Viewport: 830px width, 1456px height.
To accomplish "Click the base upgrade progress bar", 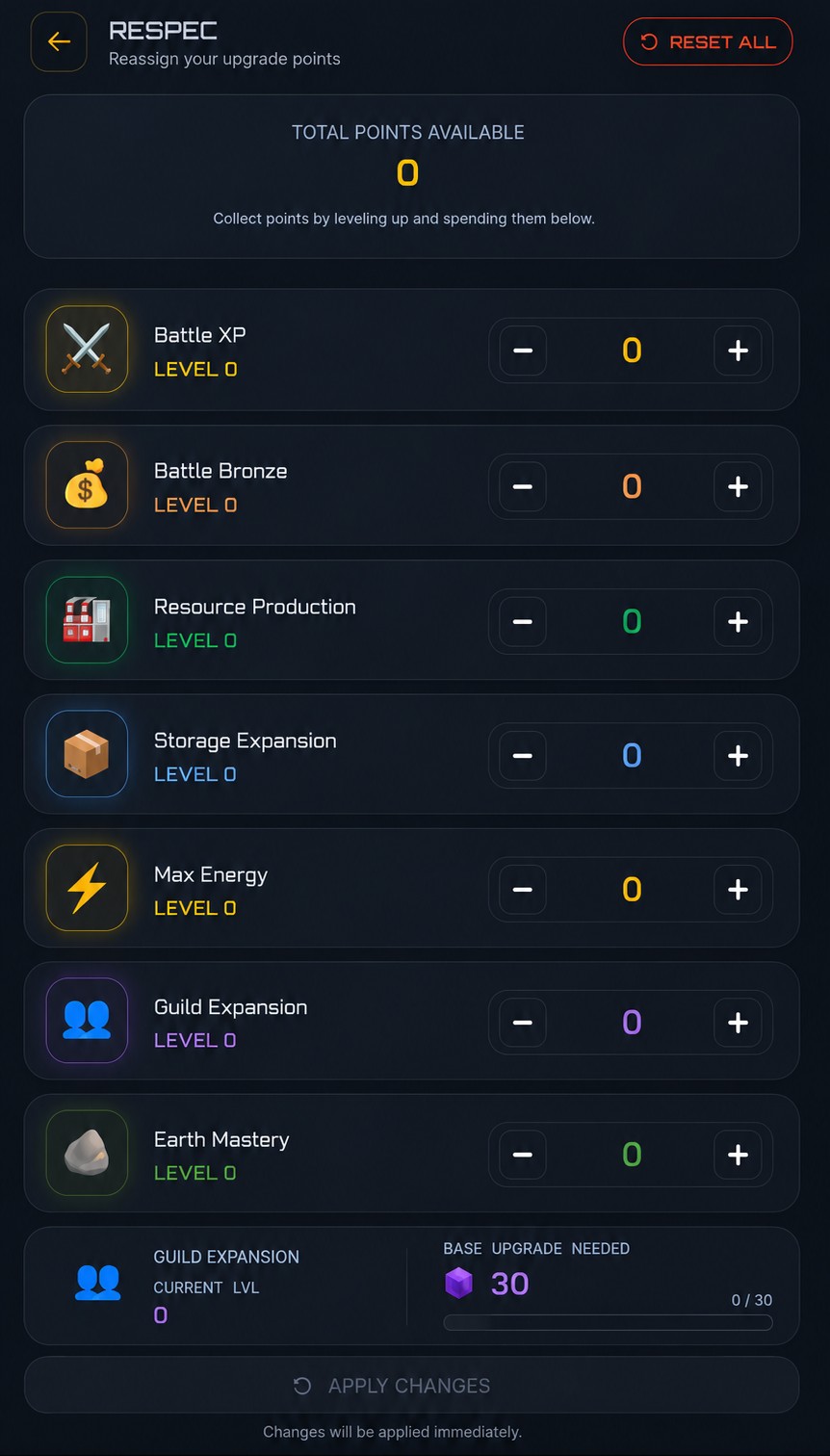I will click(608, 1322).
